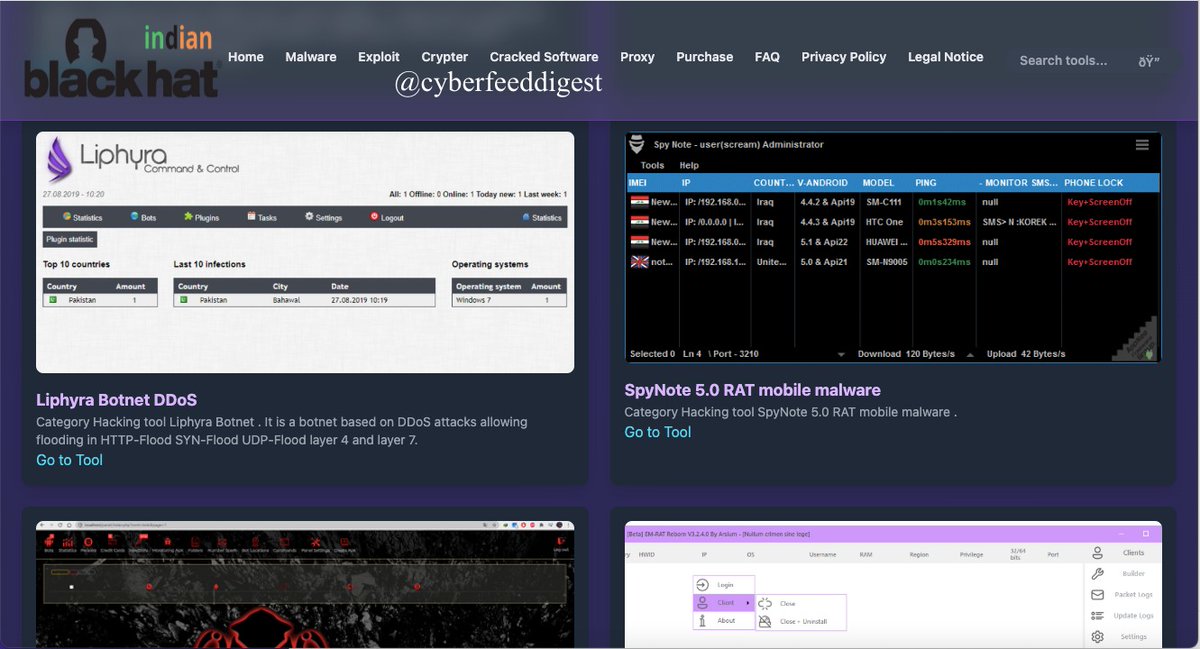Viewport: 1200px width, 649px height.
Task: Click Close + Uninstall in EM-RAT submenu
Action: 802,621
